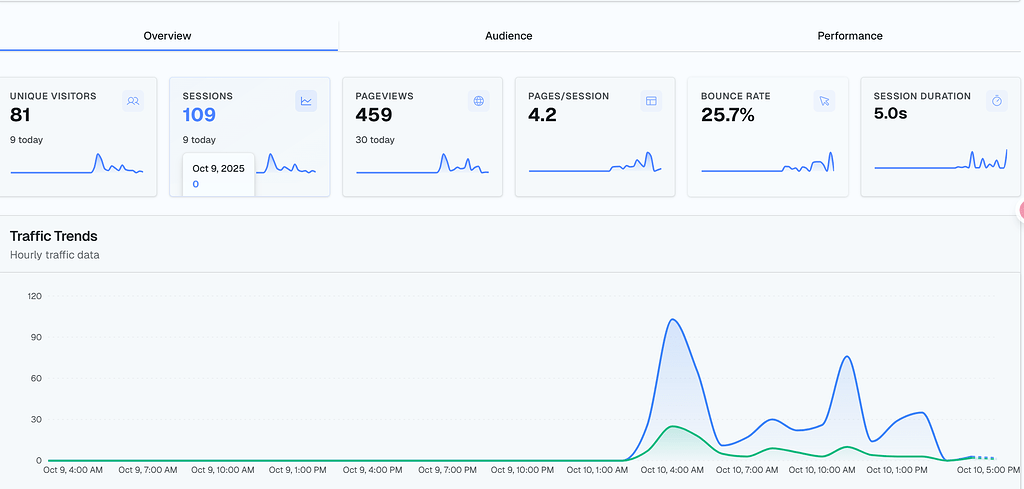This screenshot has height=489, width=1024.
Task: Click the SESSIONS card label
Action: 207,96
